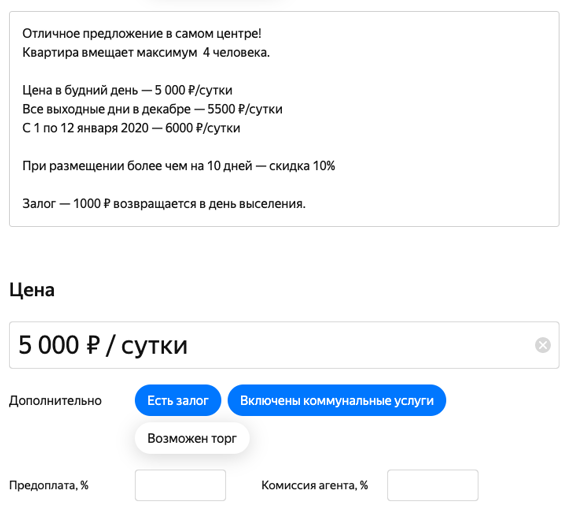Click the С 1 по 12 января 2020 line
The height and width of the screenshot is (513, 576).
point(131,128)
